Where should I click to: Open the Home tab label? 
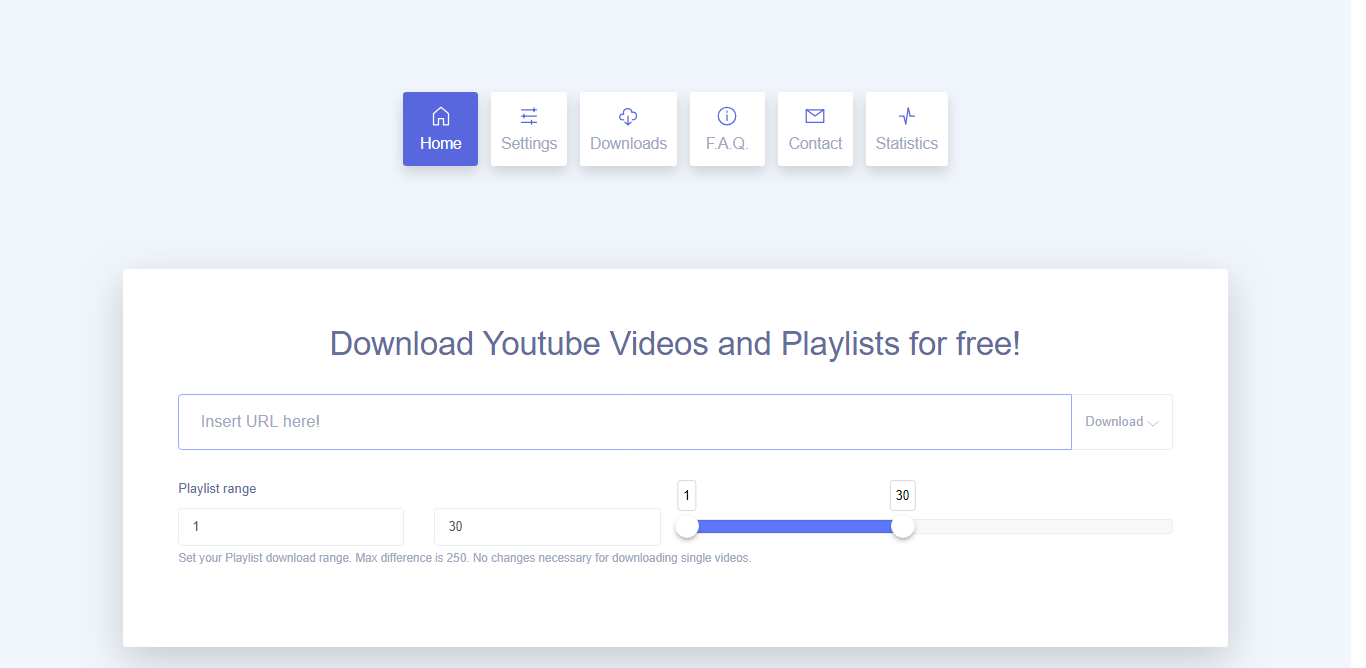[x=441, y=143]
